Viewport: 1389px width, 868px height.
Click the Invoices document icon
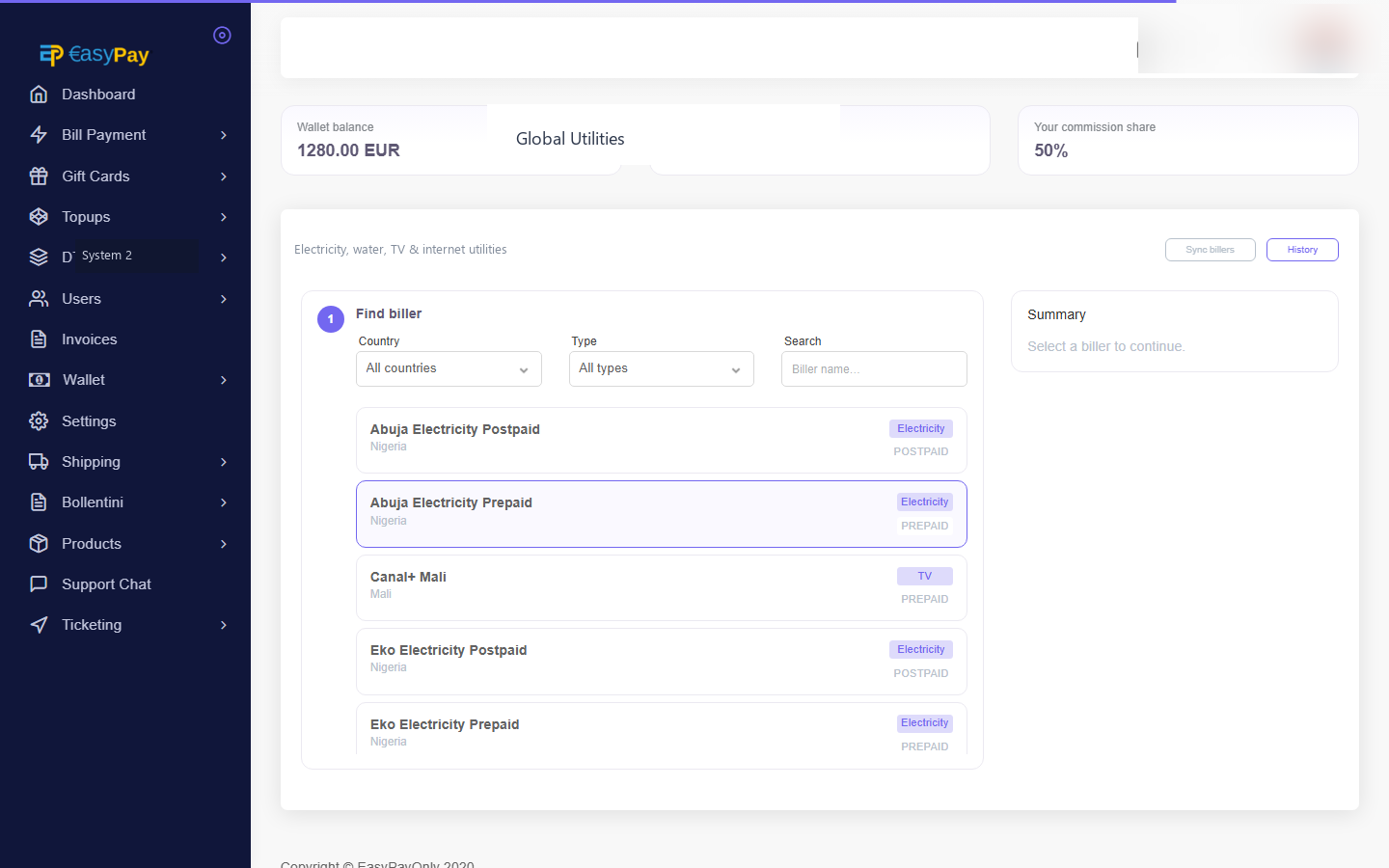(39, 339)
